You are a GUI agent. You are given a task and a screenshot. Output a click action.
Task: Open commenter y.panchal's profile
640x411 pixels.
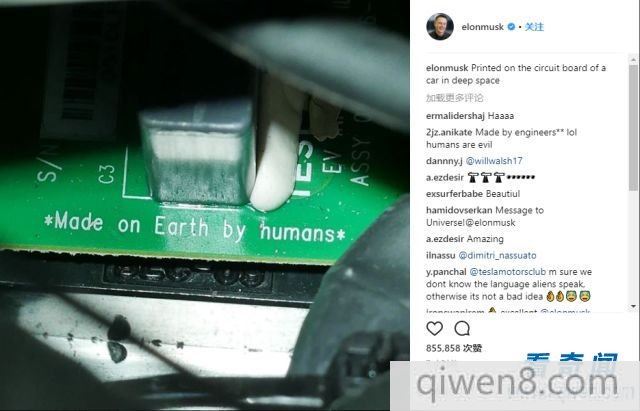tap(446, 271)
